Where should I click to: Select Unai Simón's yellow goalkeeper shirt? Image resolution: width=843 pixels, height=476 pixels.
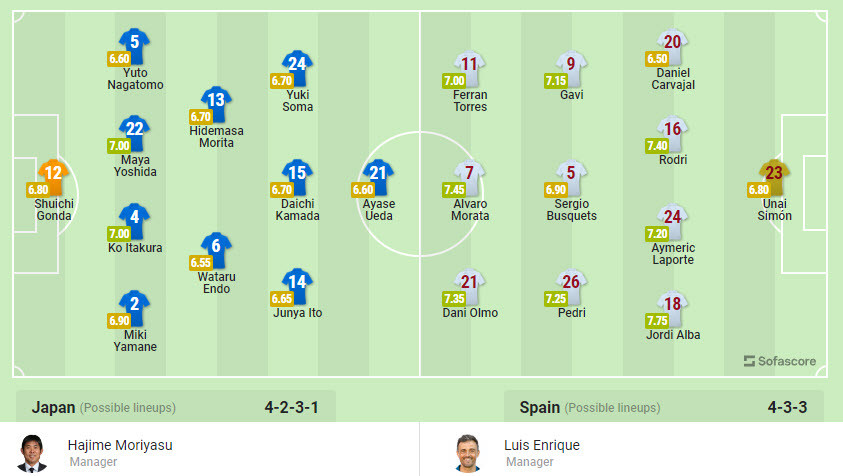tap(773, 174)
